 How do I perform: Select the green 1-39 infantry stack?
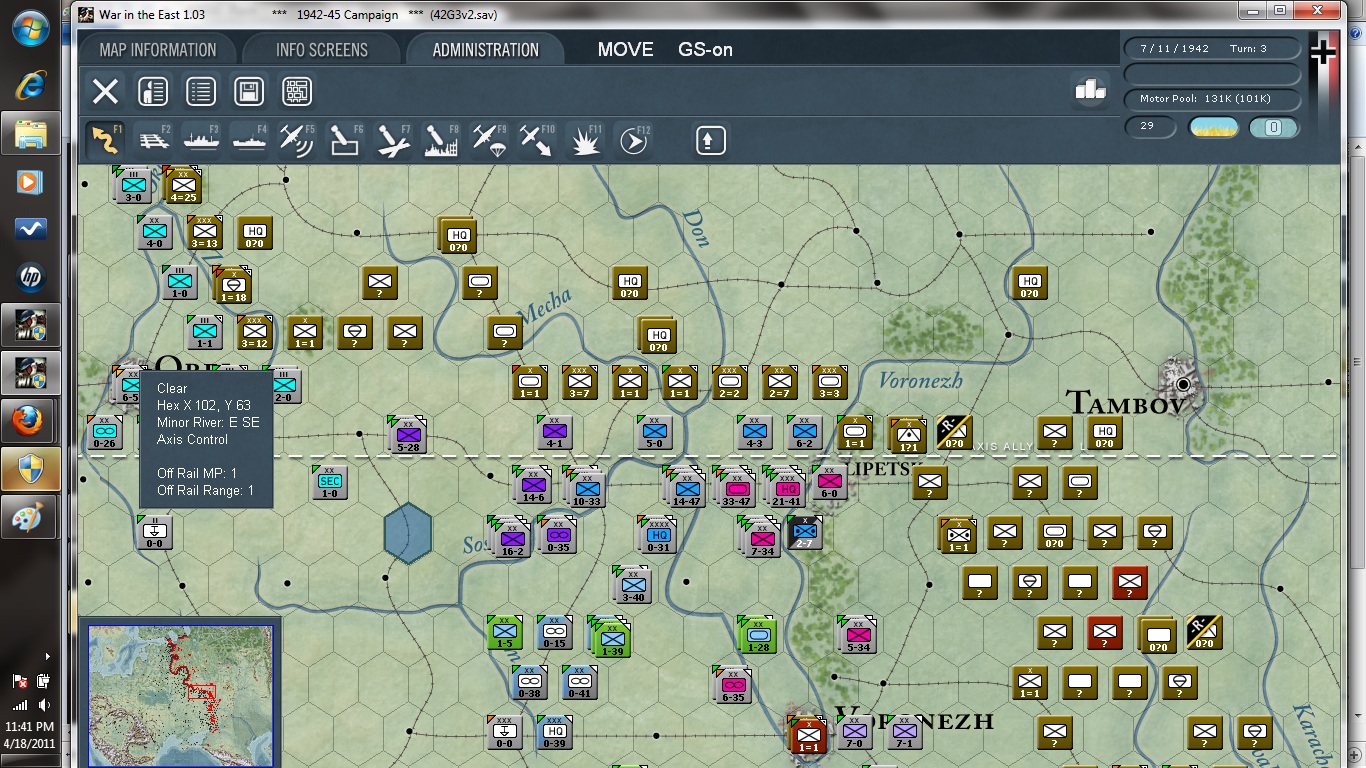[x=609, y=637]
